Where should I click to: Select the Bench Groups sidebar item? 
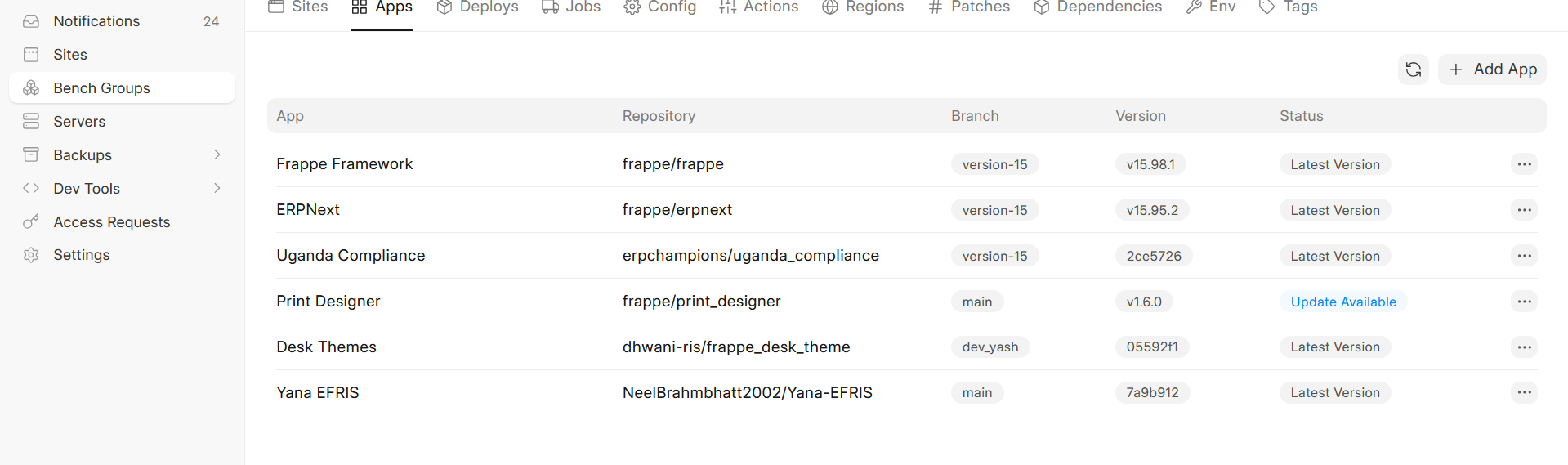click(101, 88)
